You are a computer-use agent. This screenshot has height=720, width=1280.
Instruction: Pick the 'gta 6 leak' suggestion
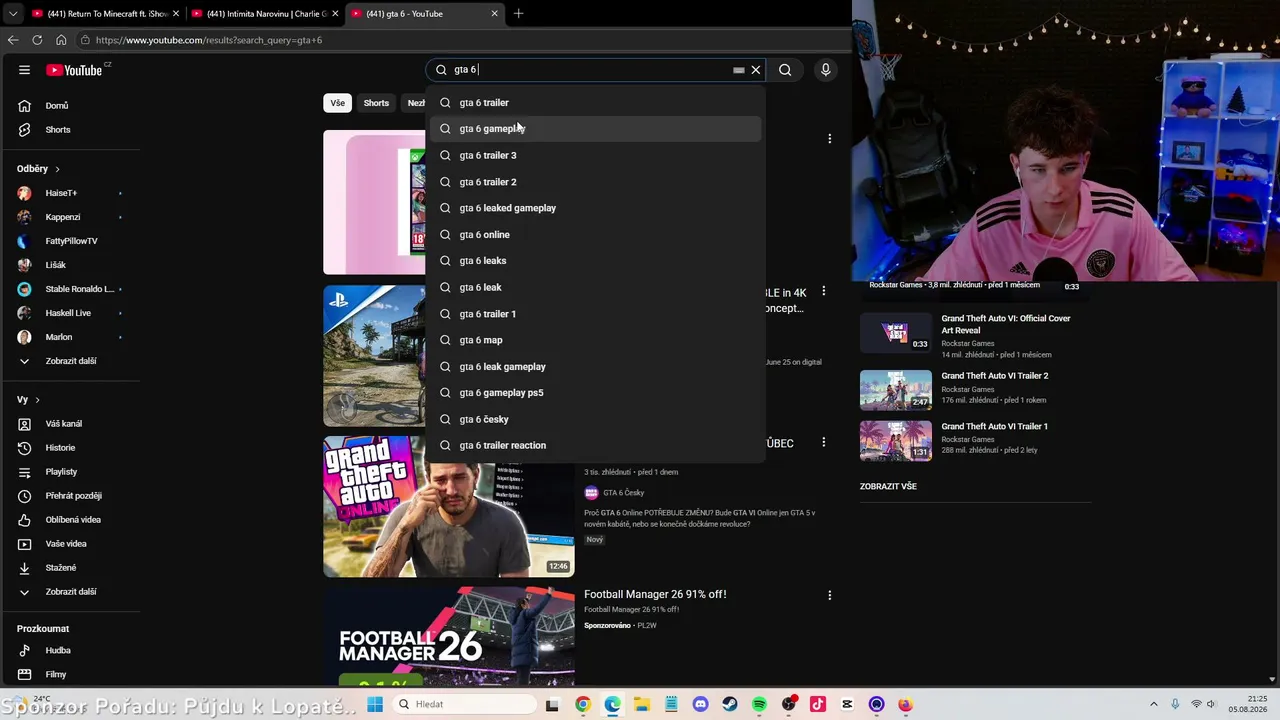coord(596,287)
